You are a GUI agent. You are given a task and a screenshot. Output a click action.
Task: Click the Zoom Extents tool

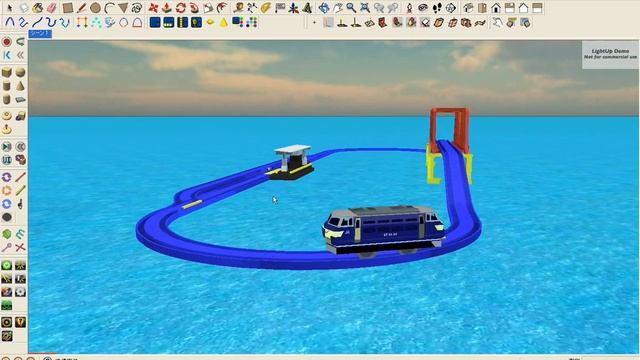[x=365, y=8]
